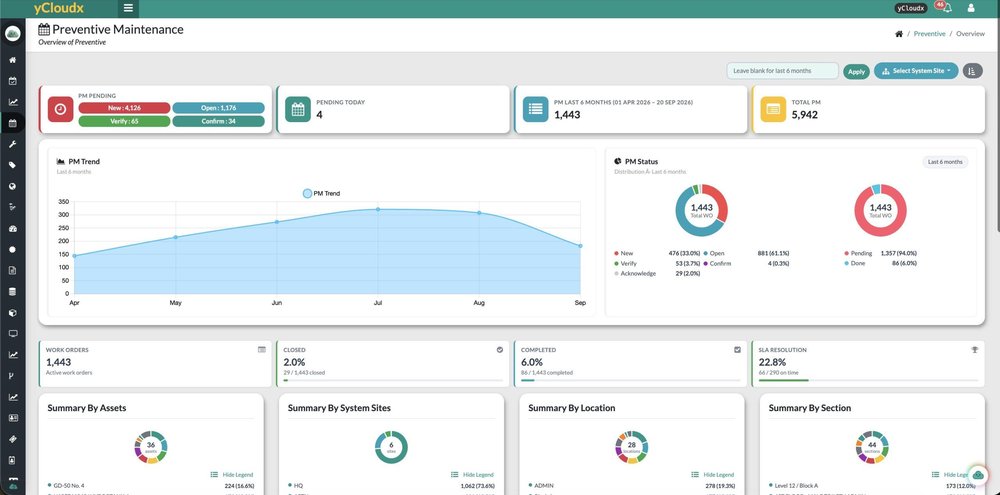Hide Legend in Summary By System Sites

click(x=472, y=475)
